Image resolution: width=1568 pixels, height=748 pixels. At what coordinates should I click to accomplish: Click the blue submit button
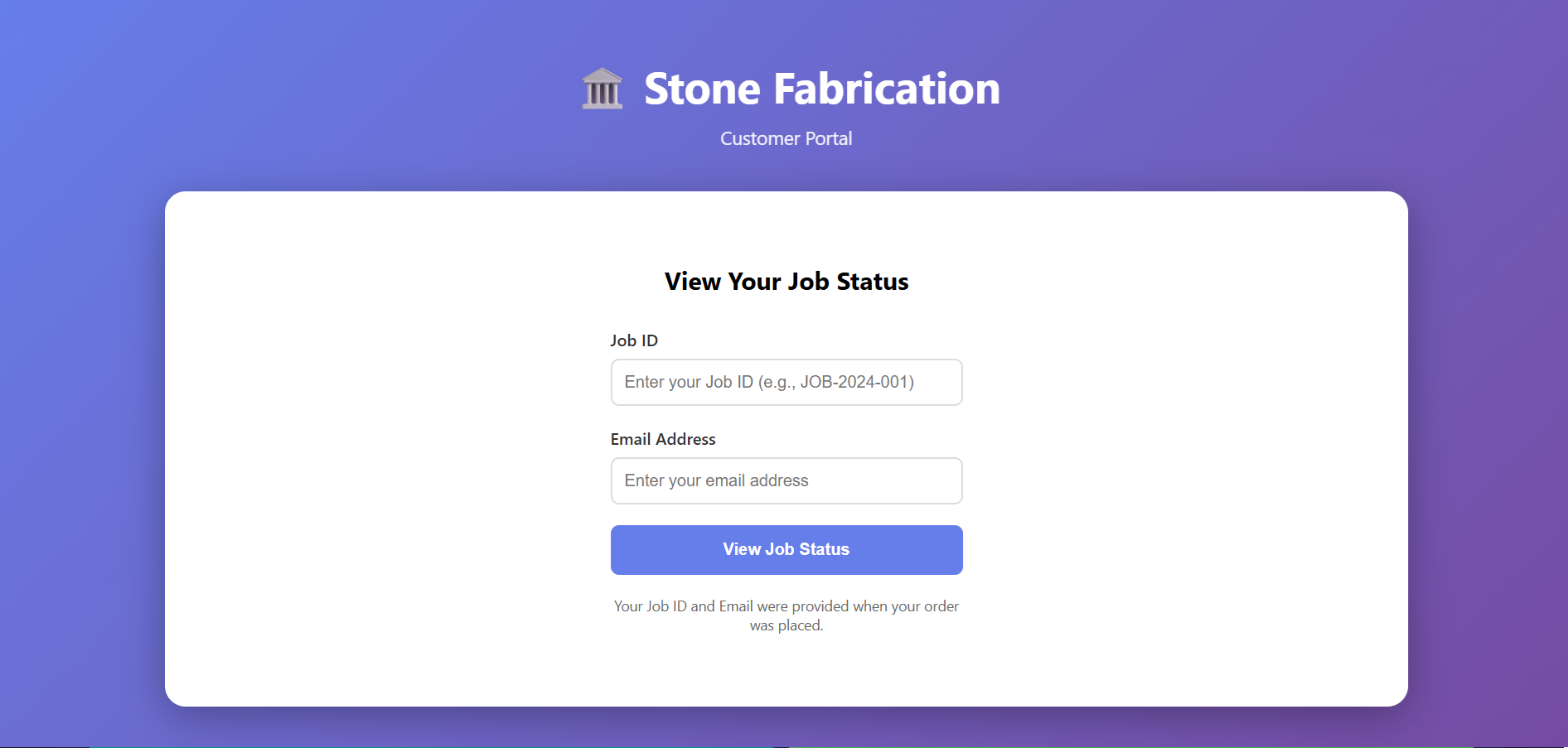[x=786, y=549]
